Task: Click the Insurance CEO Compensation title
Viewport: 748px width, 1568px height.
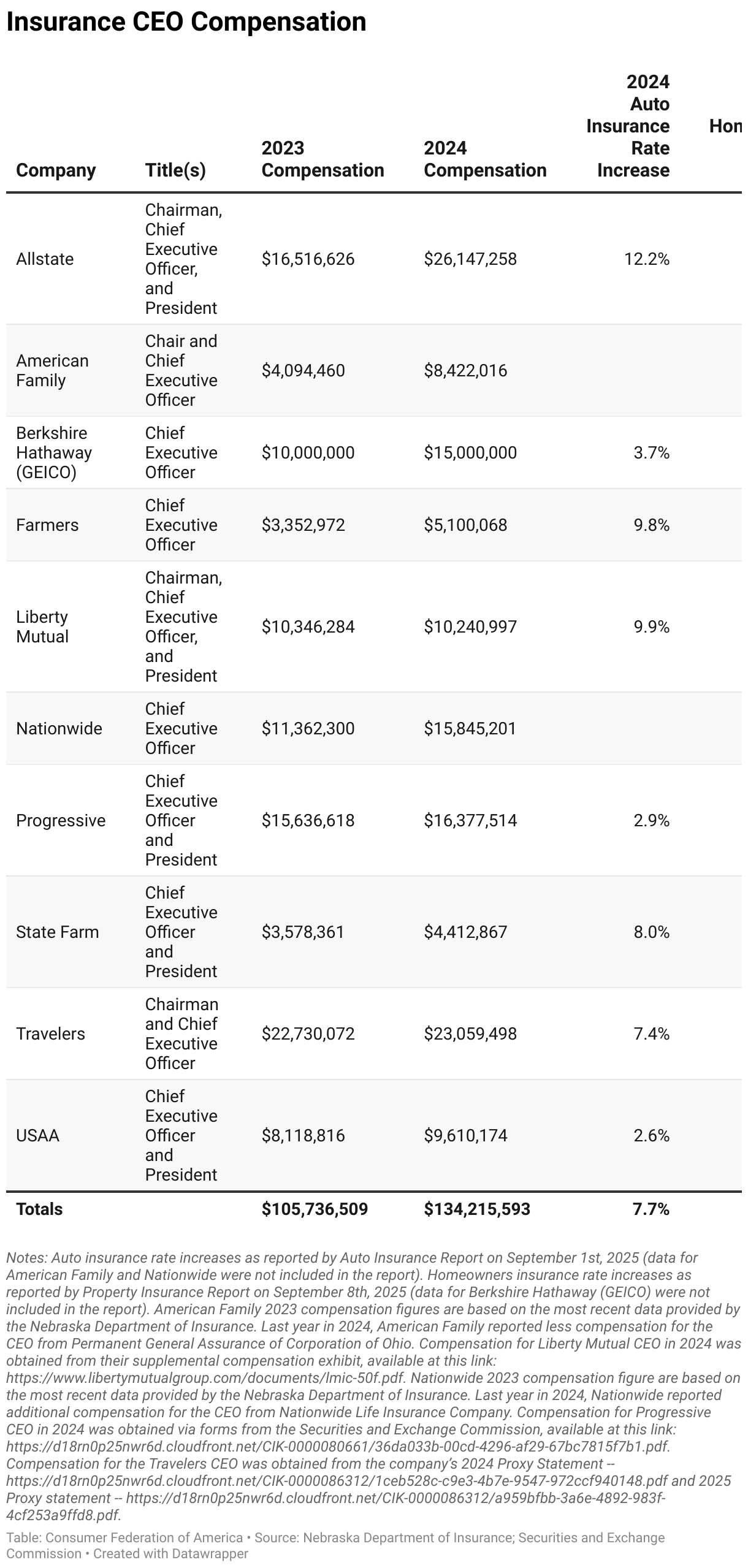Action: (x=186, y=22)
